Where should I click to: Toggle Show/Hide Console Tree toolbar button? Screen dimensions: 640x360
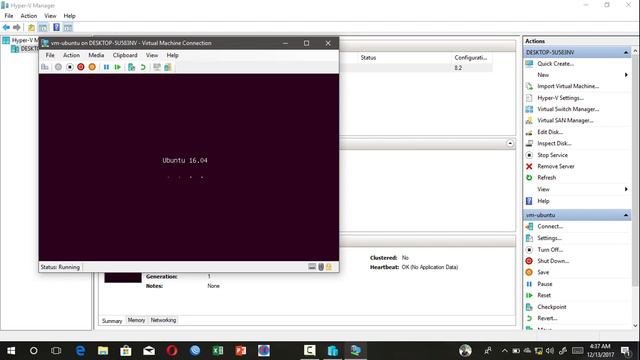(x=43, y=27)
